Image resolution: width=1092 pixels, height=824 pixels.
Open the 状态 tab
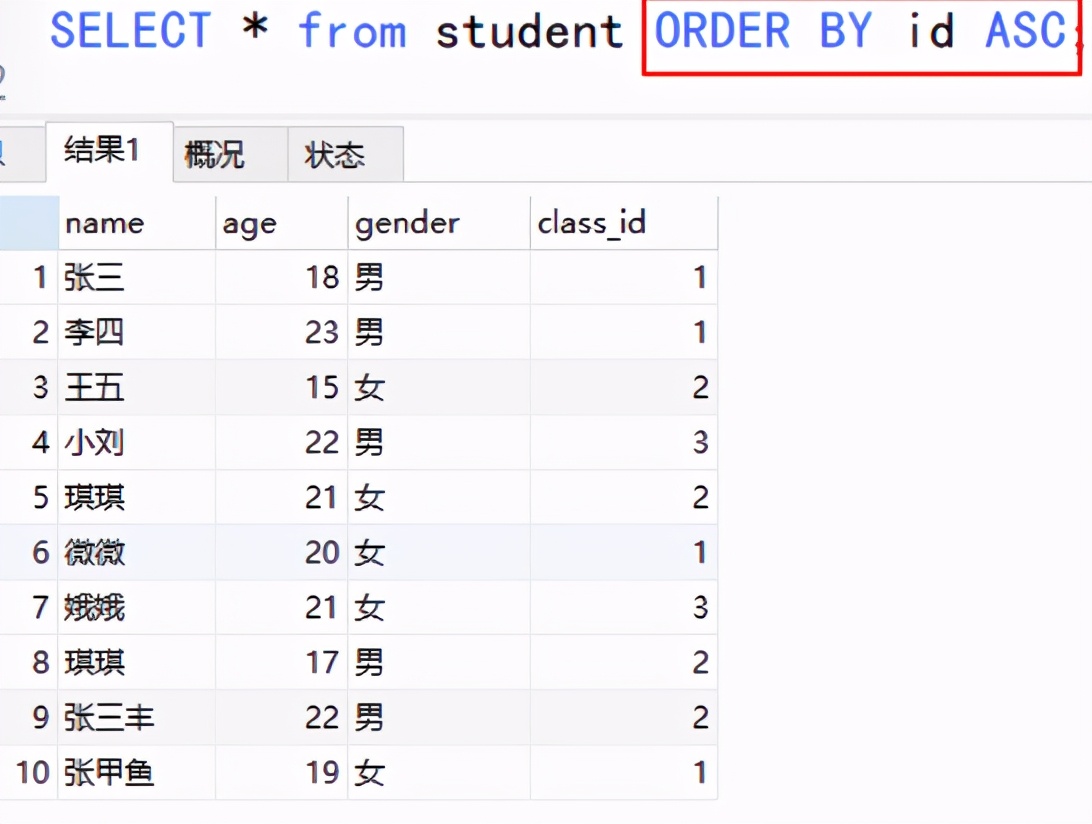[345, 154]
